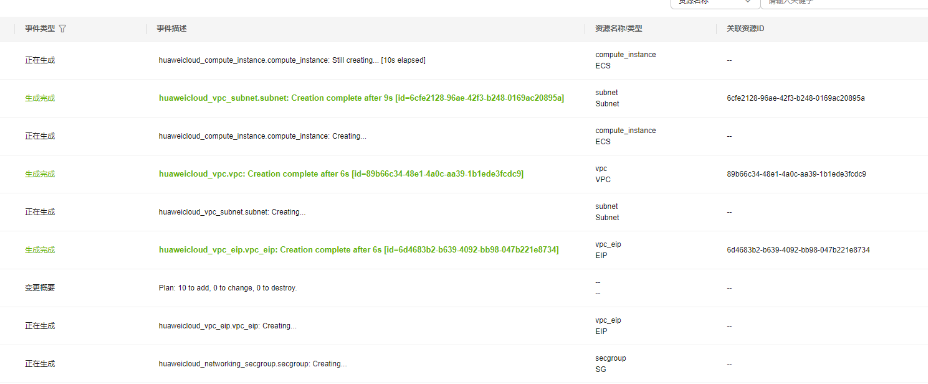Select the 正在生成 status in 'subnet: Creating...' row

[40, 212]
